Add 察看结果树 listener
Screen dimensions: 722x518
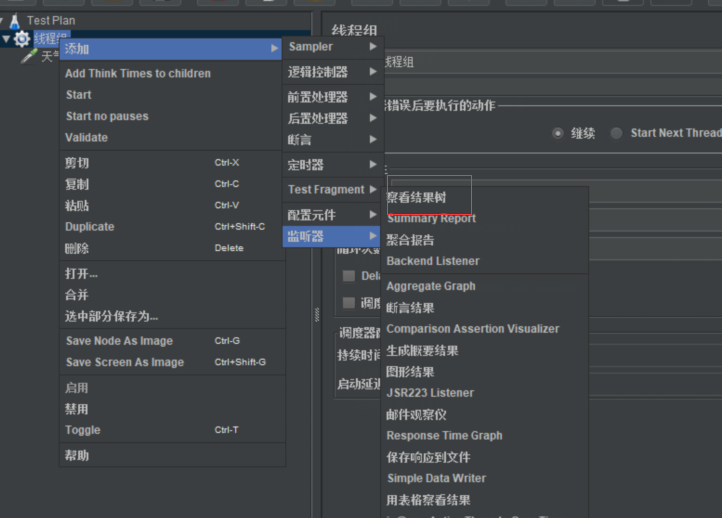point(485,198)
